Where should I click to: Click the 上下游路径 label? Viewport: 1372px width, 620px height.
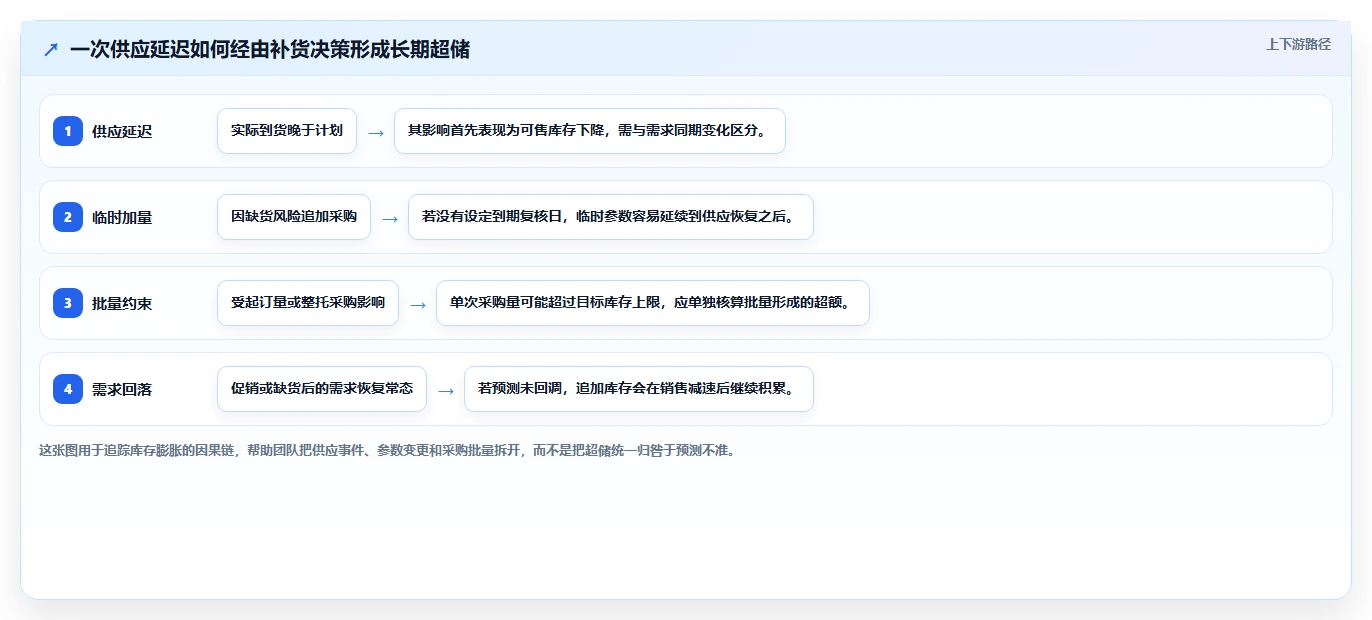pos(1298,44)
